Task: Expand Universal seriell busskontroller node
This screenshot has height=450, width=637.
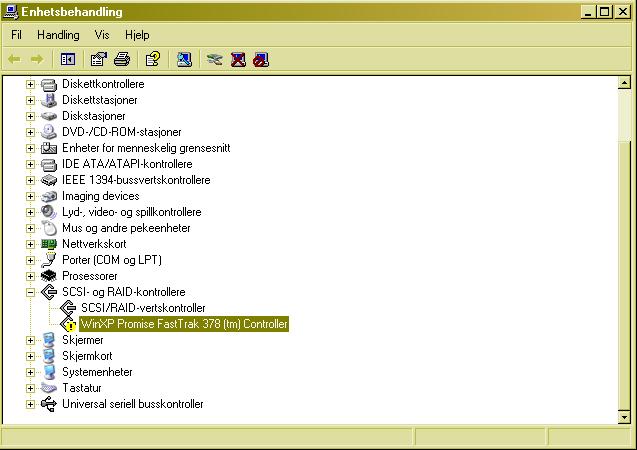Action: click(x=30, y=405)
